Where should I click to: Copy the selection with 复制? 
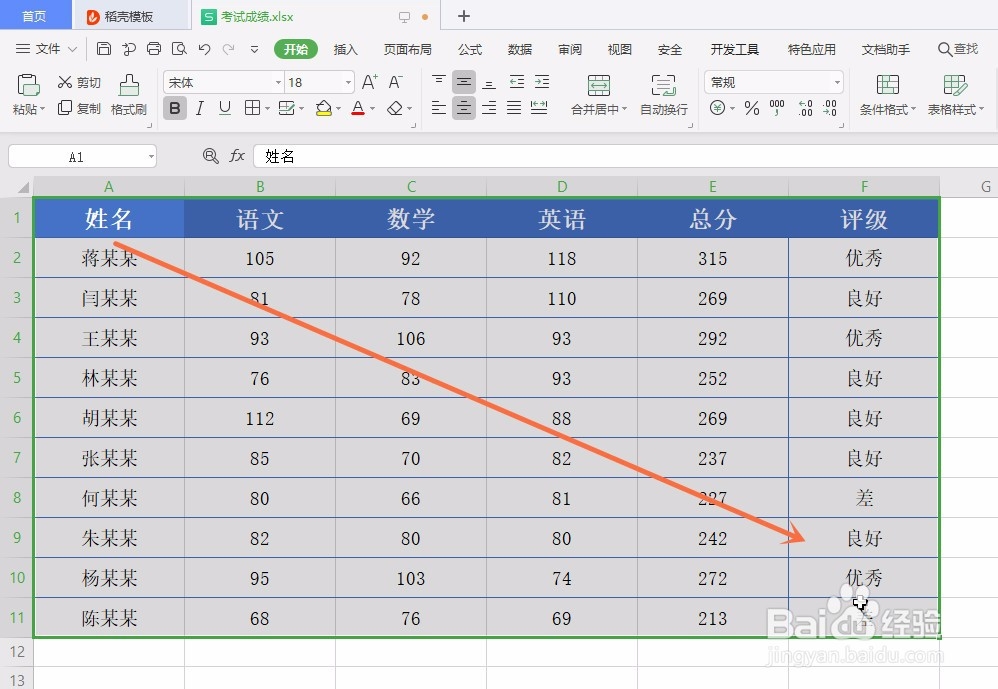[x=79, y=108]
